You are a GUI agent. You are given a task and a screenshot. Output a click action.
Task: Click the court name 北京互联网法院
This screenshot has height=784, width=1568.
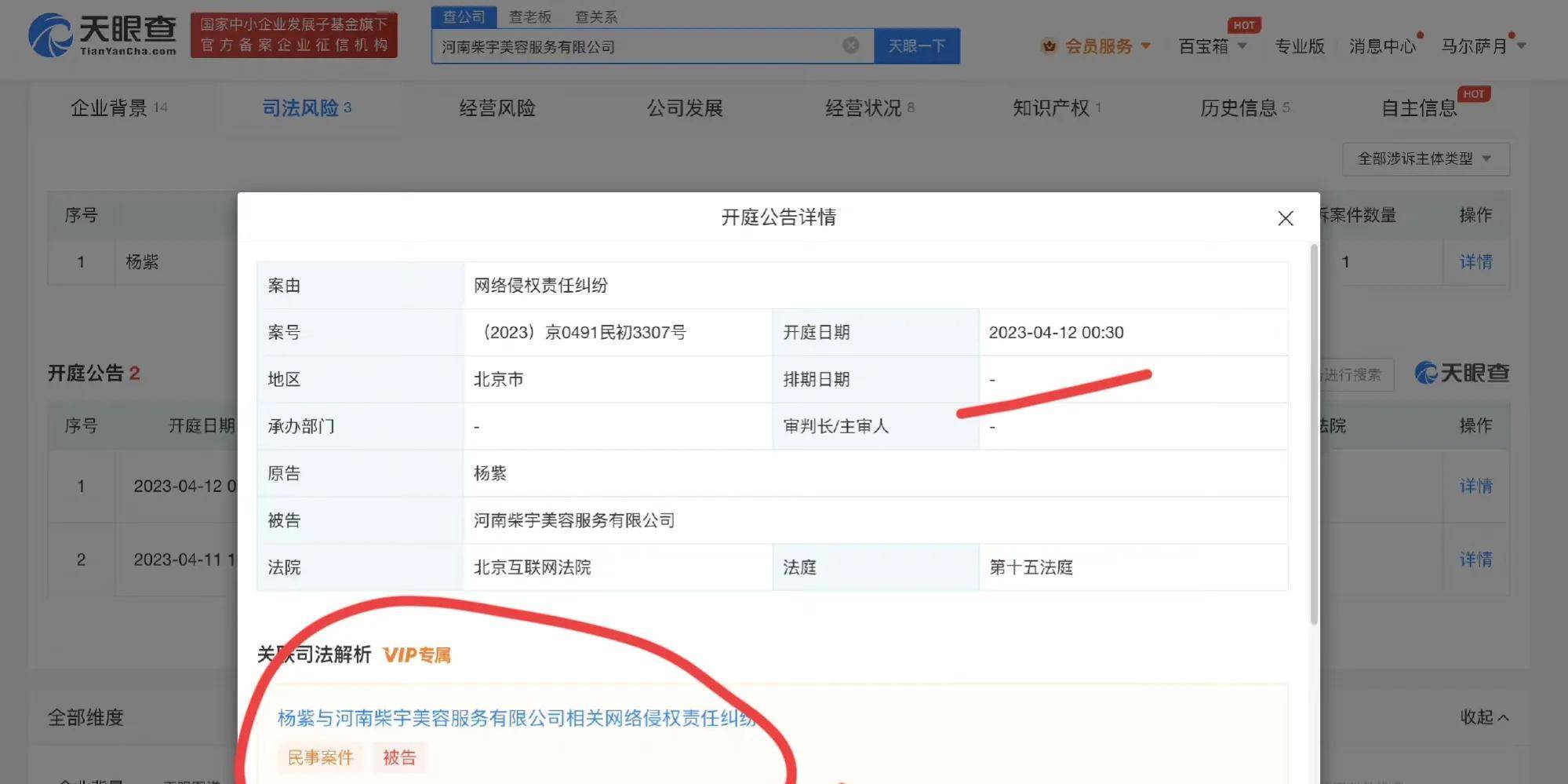pos(532,567)
